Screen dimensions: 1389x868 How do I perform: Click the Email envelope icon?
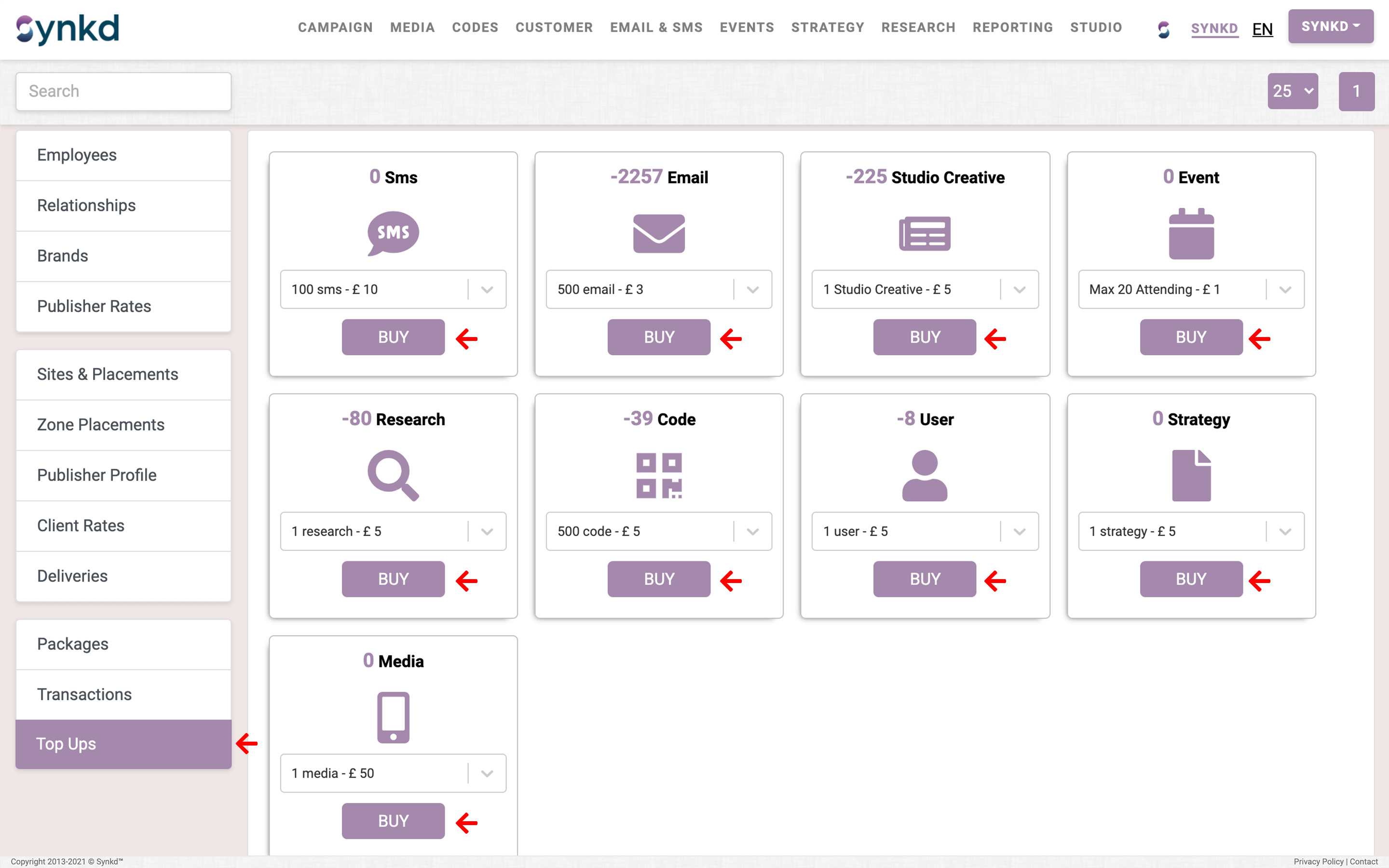pyautogui.click(x=658, y=233)
